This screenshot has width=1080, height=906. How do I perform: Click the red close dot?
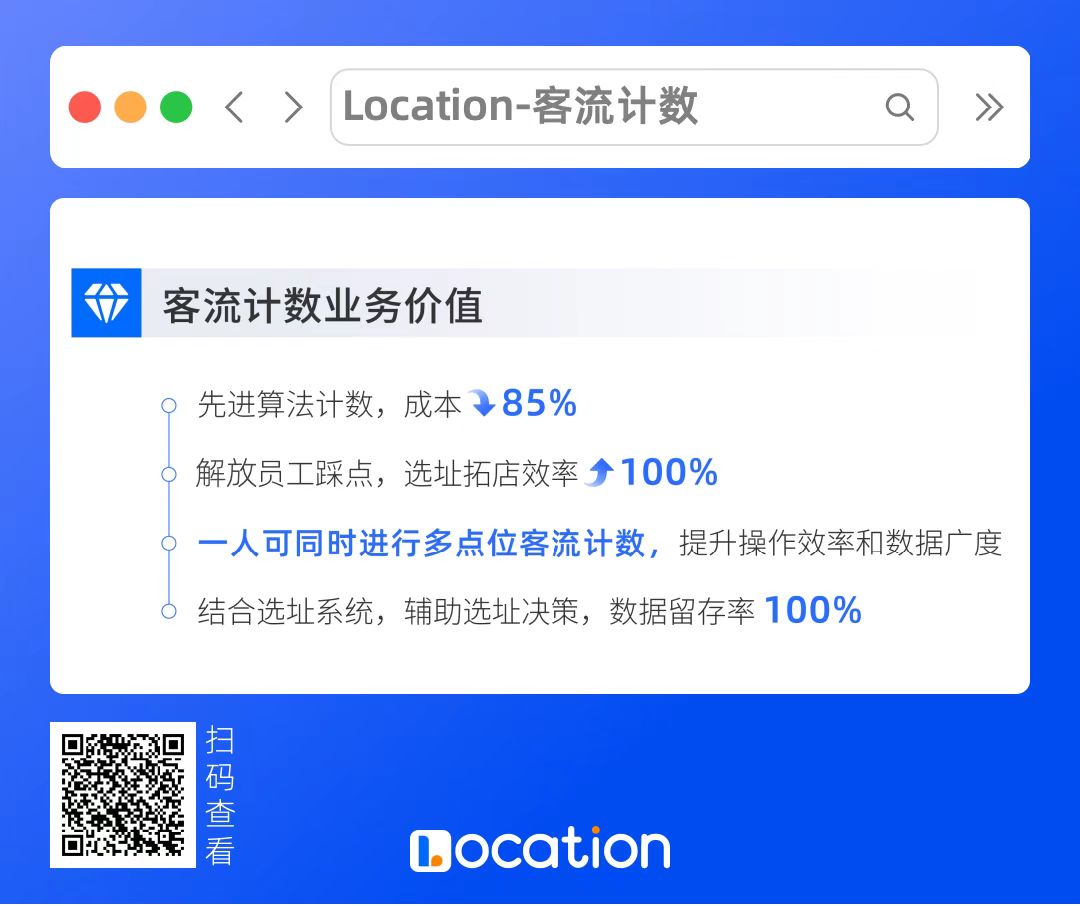click(85, 107)
